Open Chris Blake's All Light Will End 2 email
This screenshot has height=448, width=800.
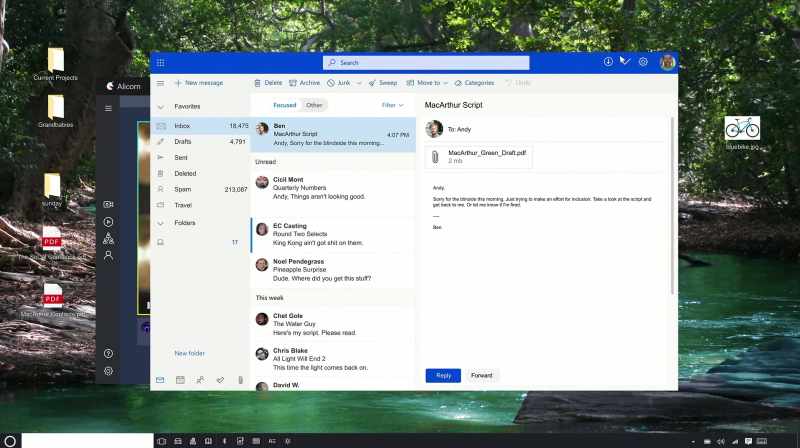tap(333, 359)
